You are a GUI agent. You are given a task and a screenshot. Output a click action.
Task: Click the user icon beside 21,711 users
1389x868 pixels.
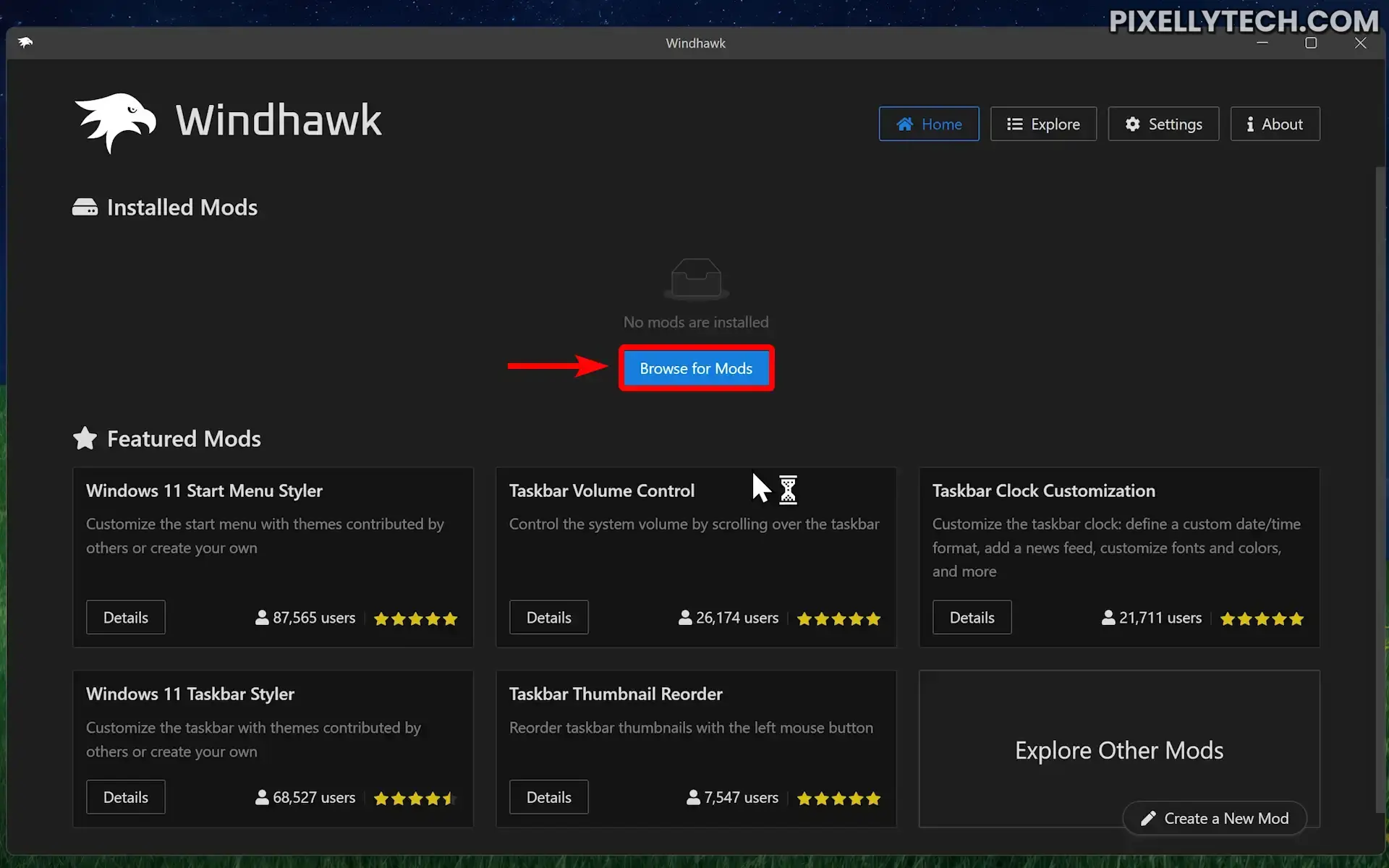(x=1108, y=618)
